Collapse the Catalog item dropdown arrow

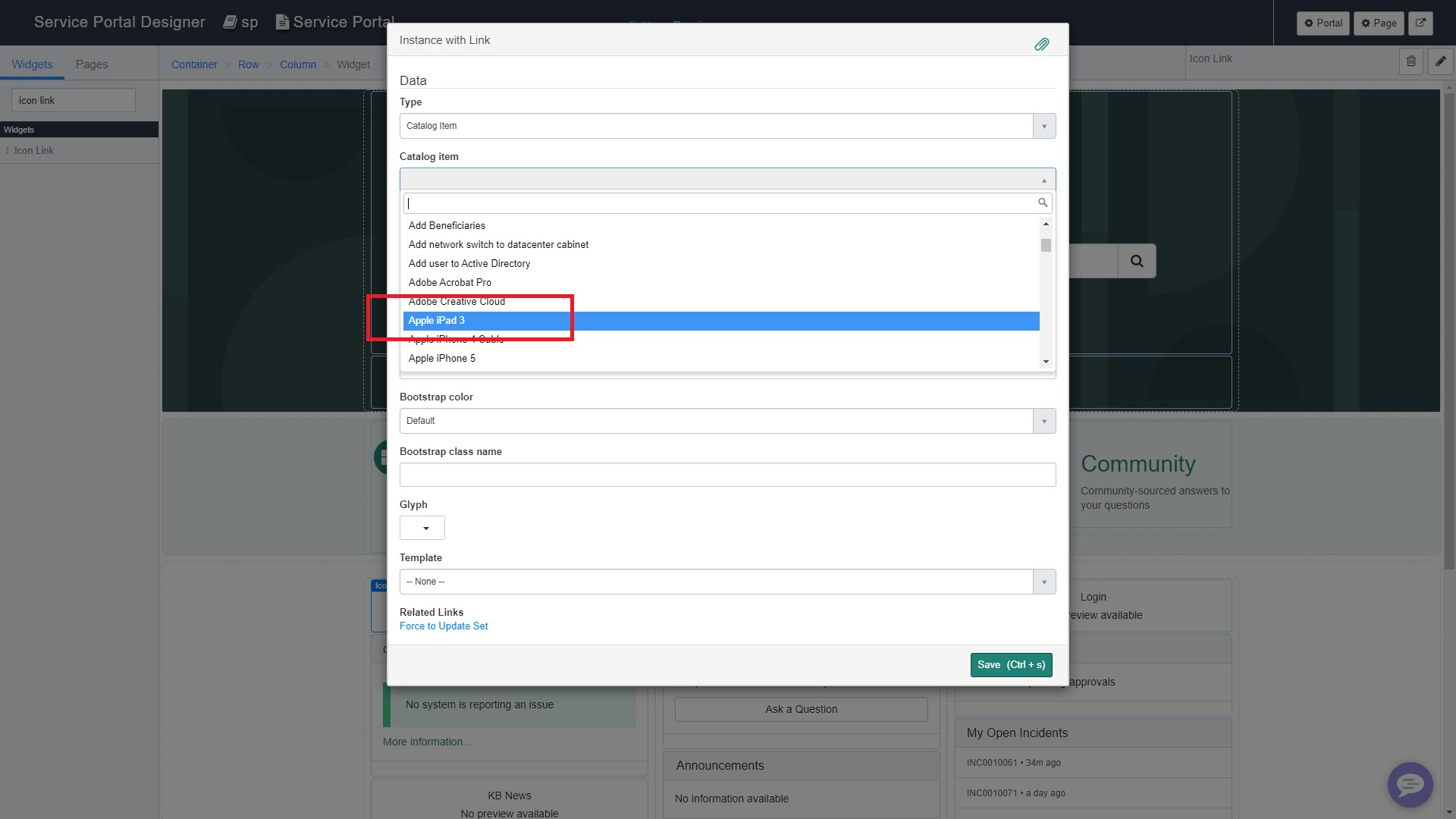[1044, 180]
